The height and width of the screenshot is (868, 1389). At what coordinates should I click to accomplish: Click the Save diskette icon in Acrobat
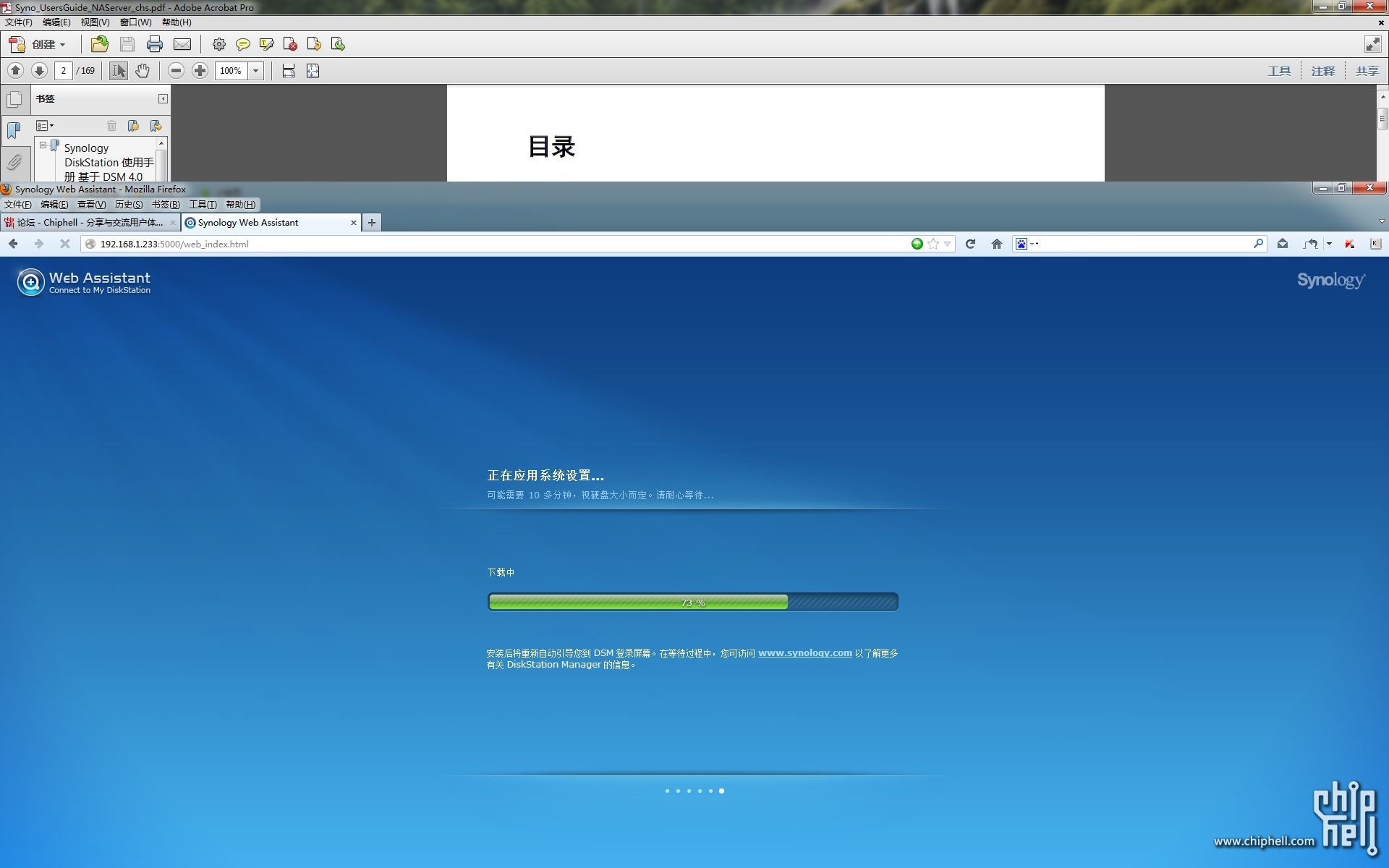pos(127,45)
